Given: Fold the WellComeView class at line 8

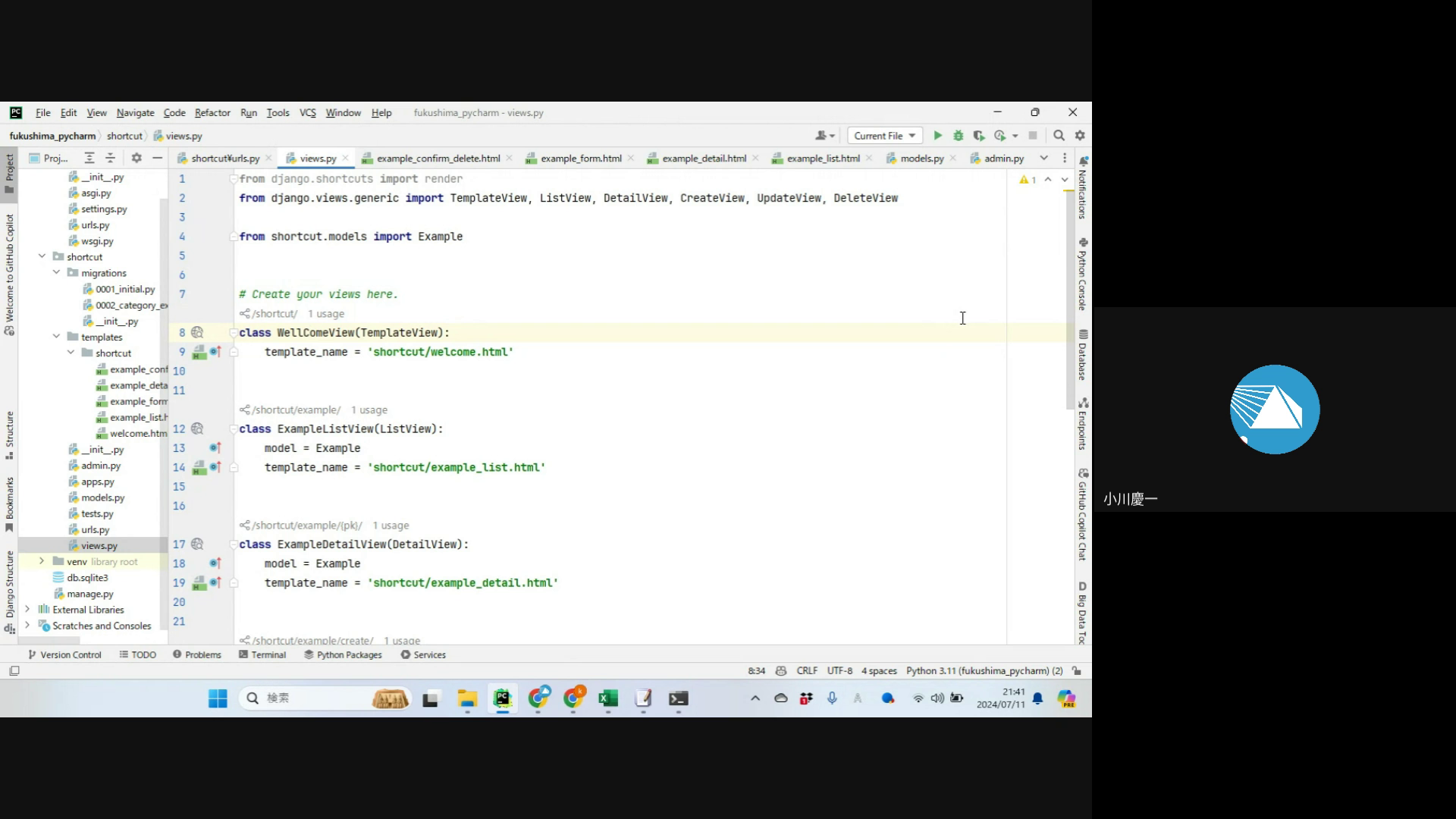Looking at the screenshot, I should 234,333.
